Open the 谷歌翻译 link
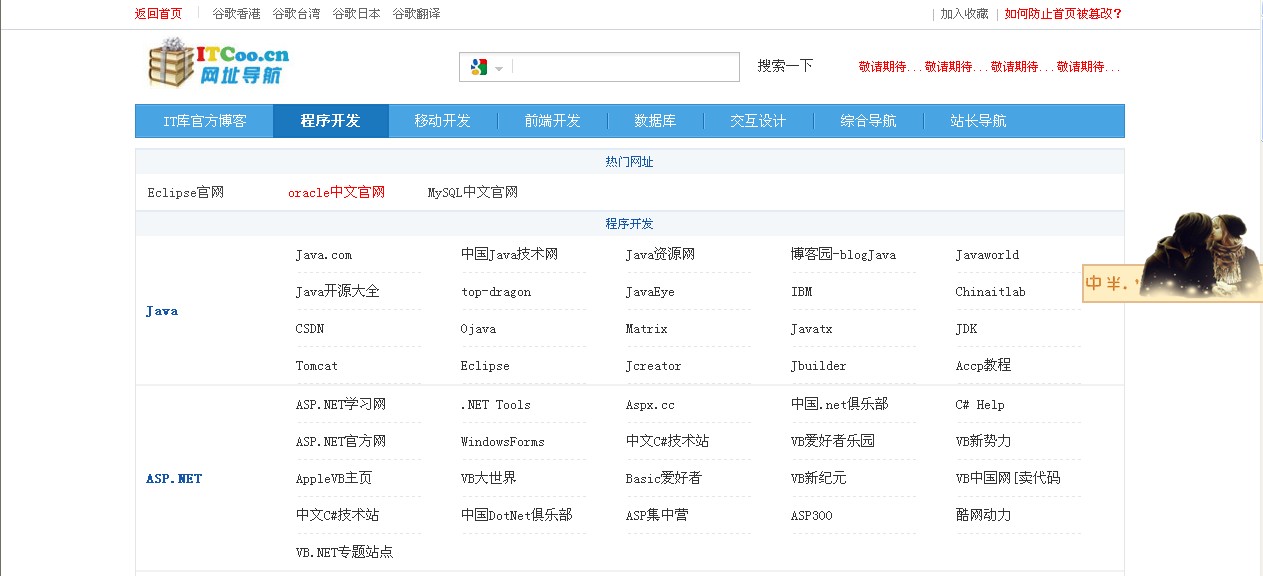 [x=416, y=14]
